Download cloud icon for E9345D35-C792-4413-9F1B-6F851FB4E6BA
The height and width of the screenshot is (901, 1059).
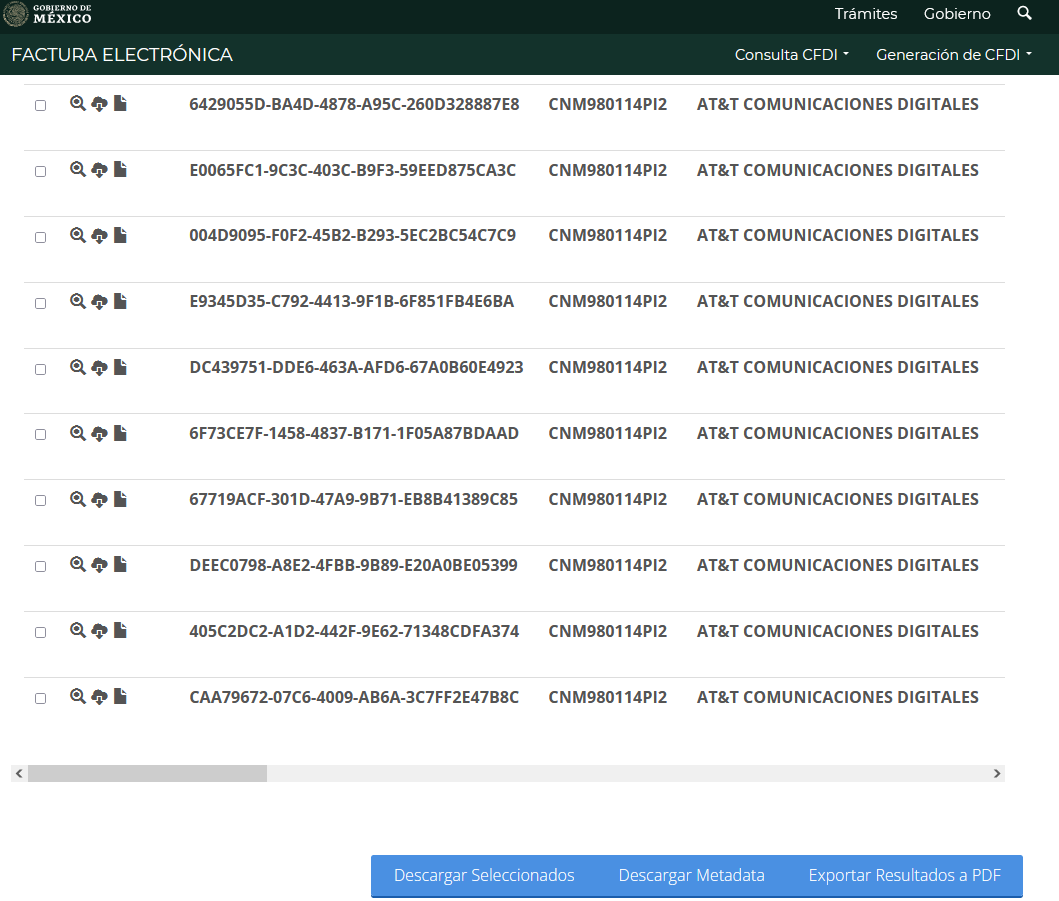click(99, 301)
